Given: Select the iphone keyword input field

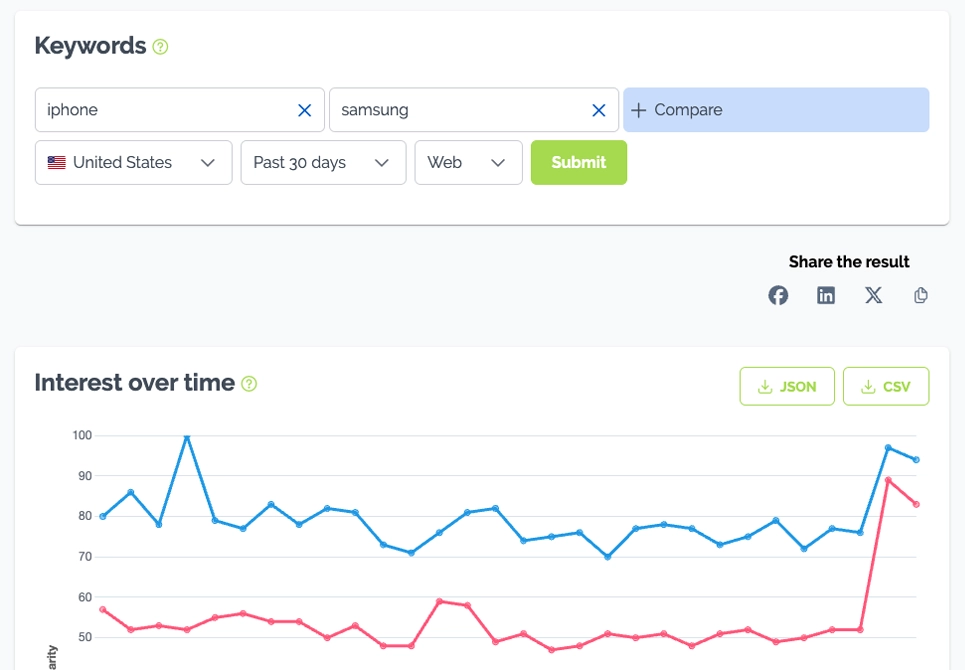Looking at the screenshot, I should click(x=160, y=110).
